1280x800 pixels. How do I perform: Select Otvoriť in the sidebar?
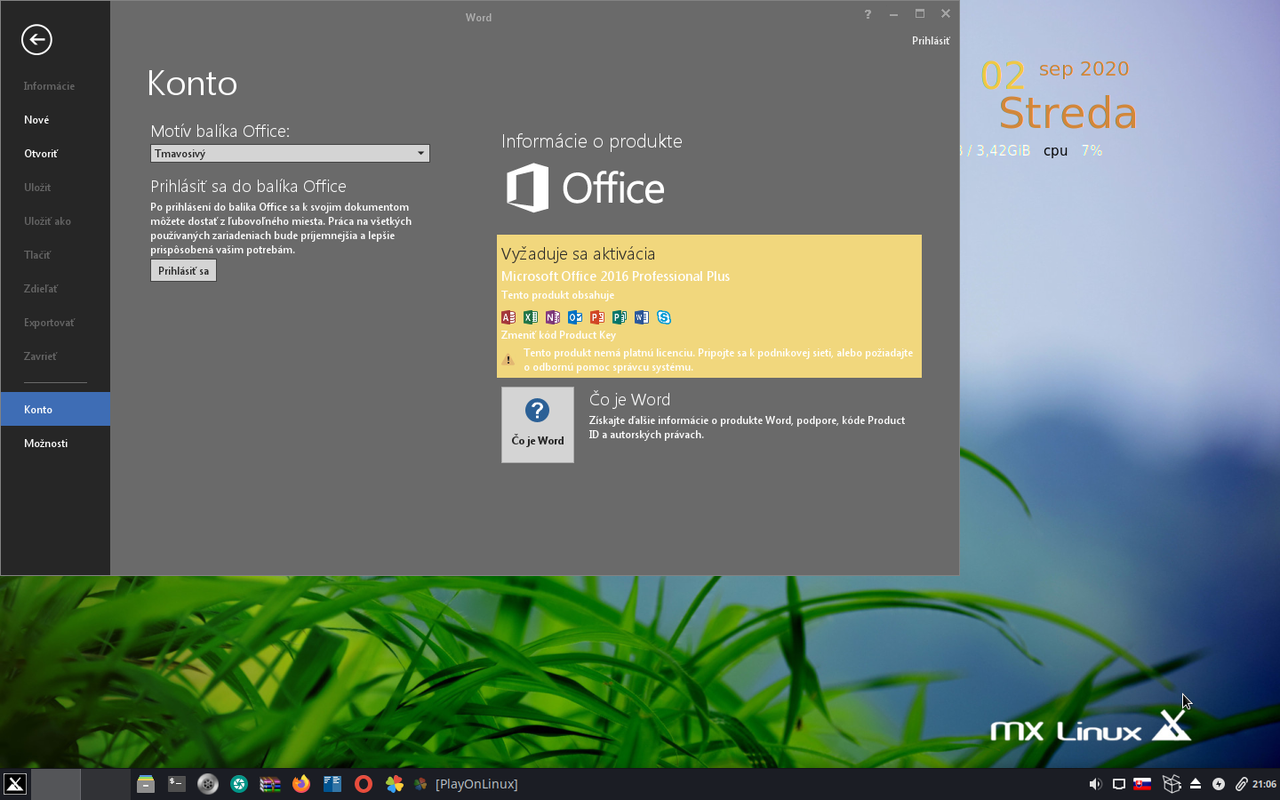coord(55,154)
